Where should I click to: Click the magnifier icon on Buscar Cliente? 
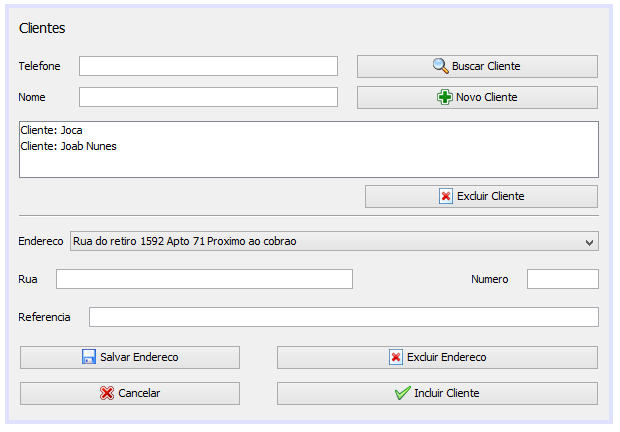click(x=440, y=66)
